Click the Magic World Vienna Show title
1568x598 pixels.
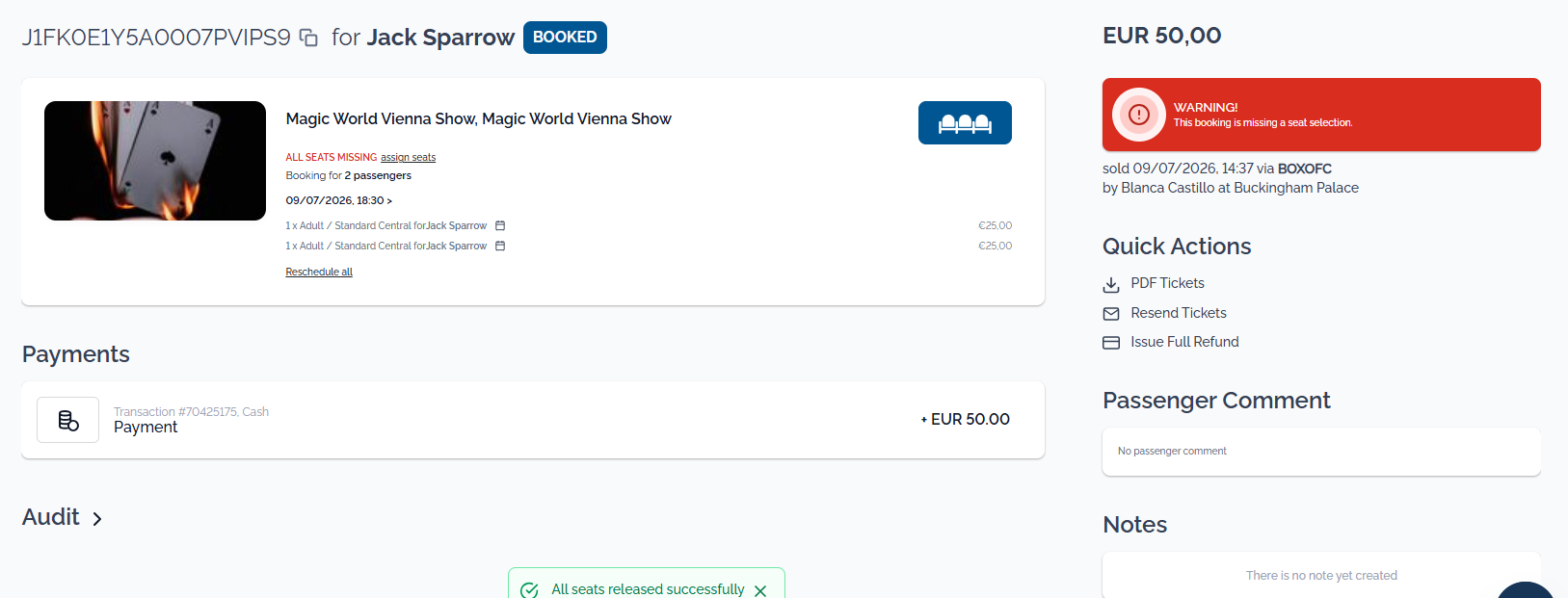[478, 118]
